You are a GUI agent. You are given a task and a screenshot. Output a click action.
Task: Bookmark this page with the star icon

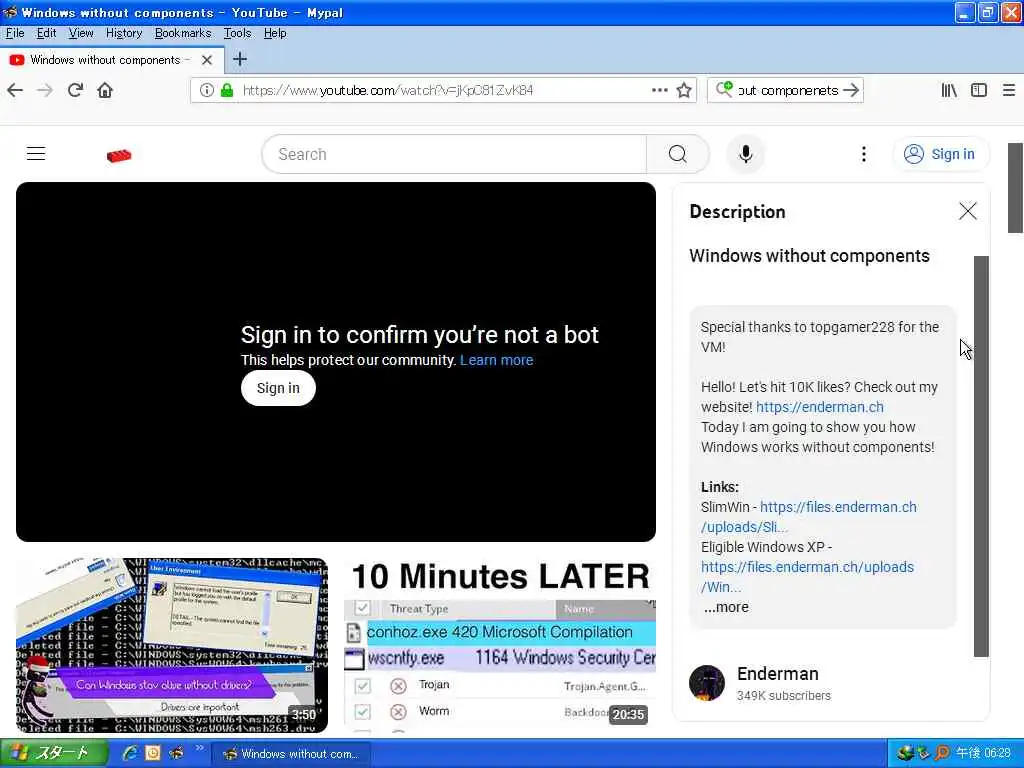click(x=684, y=90)
